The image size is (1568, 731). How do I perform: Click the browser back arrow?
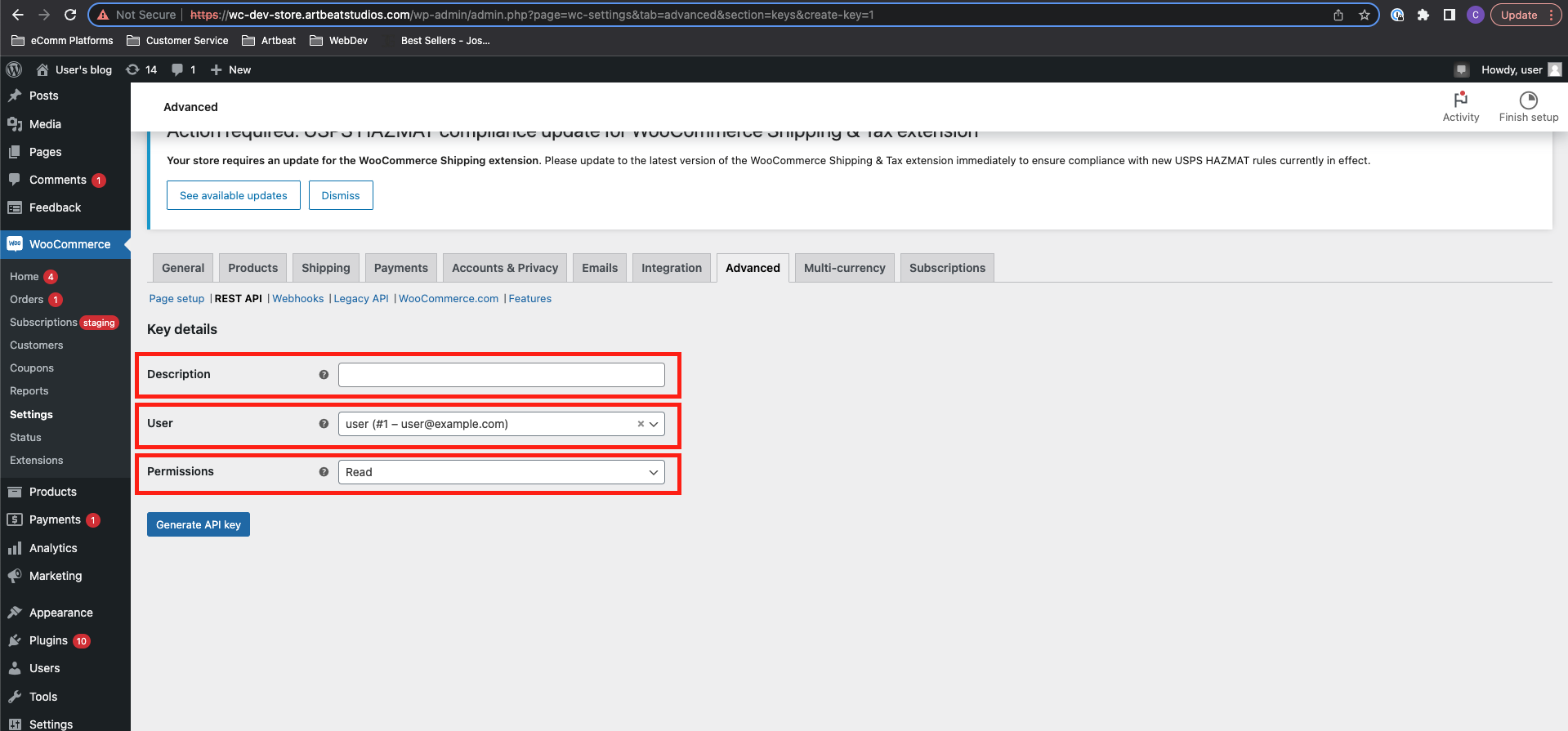point(18,15)
